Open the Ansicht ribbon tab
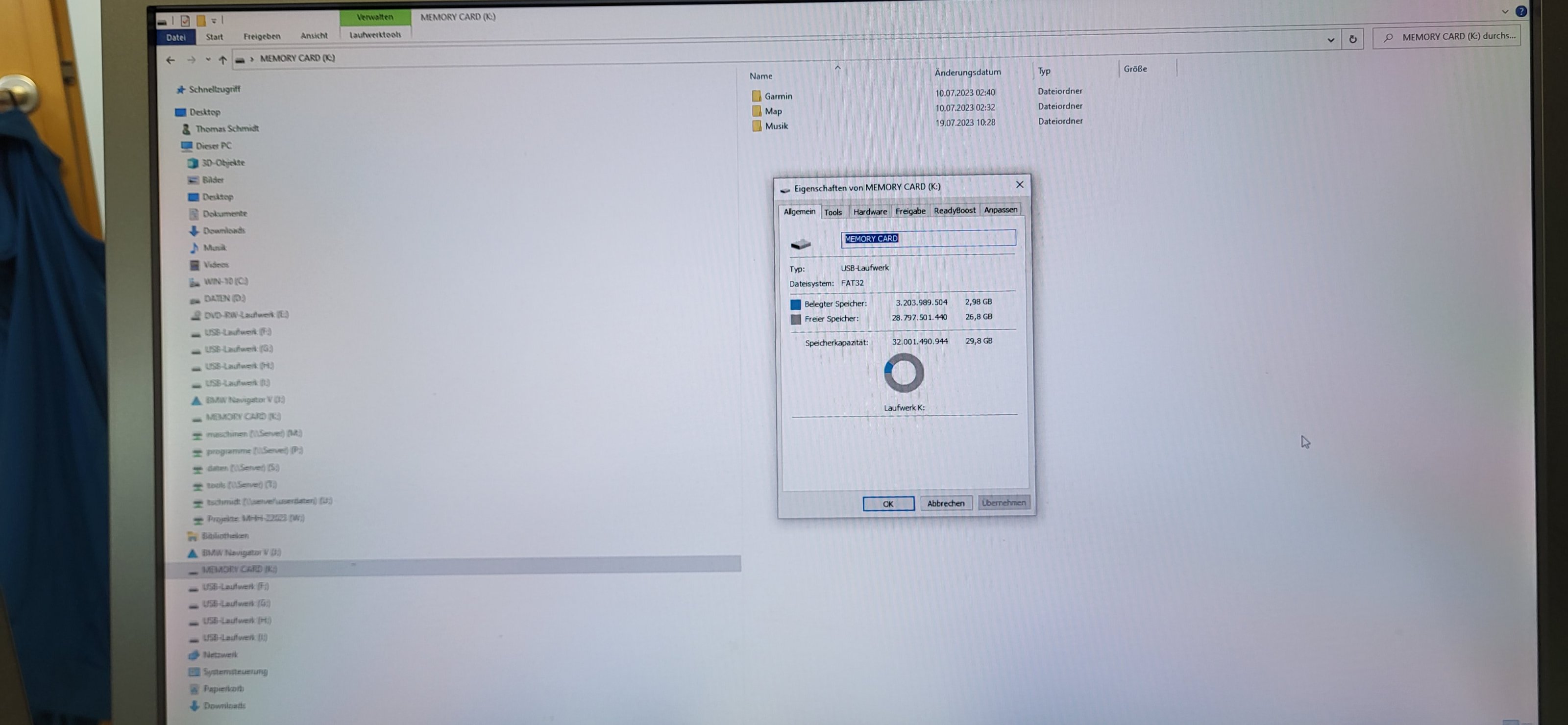Viewport: 1568px width, 725px height. (314, 35)
